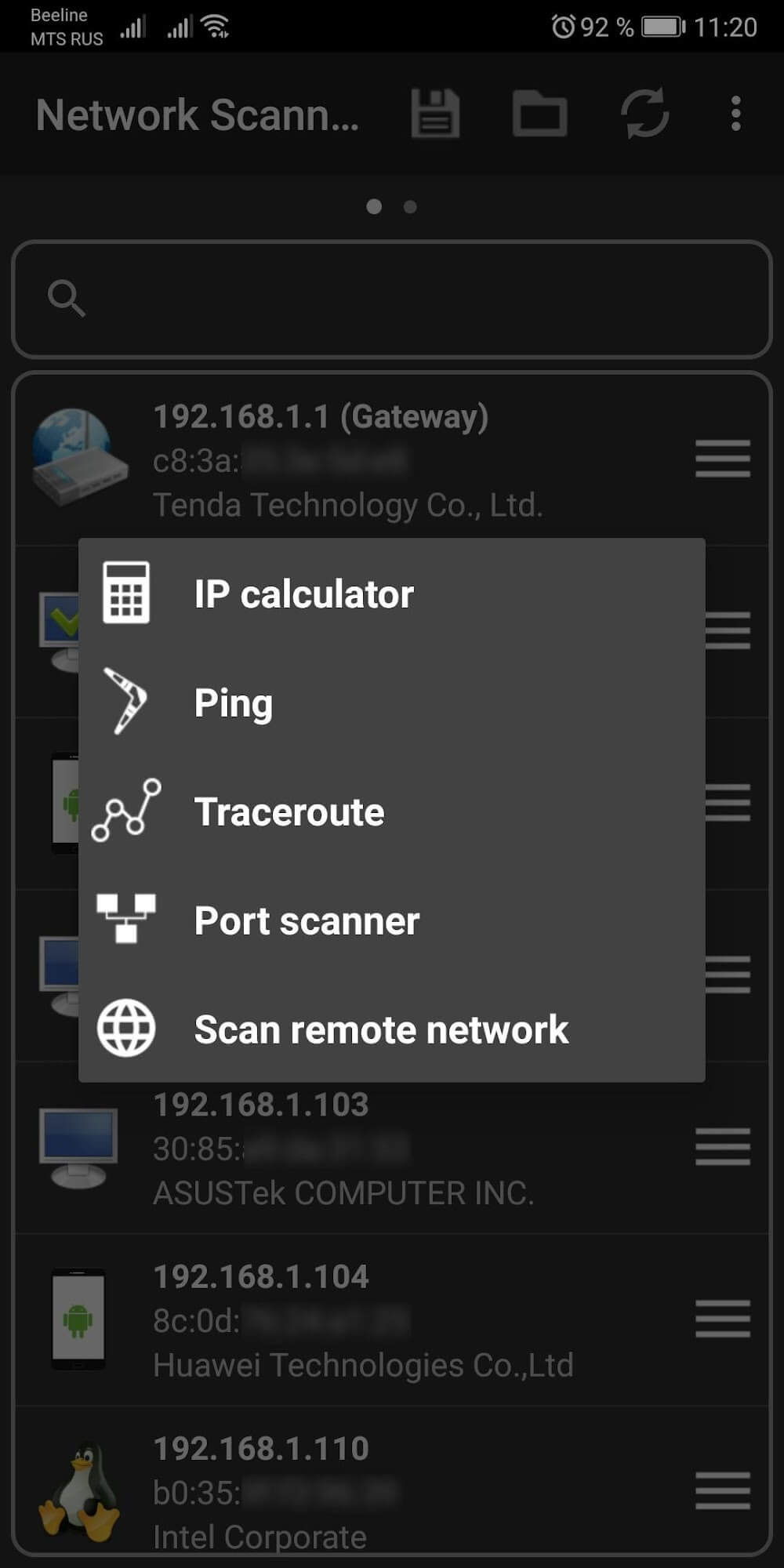Open the three-dot overflow menu
This screenshot has height=1568, width=784.
pos(735,114)
